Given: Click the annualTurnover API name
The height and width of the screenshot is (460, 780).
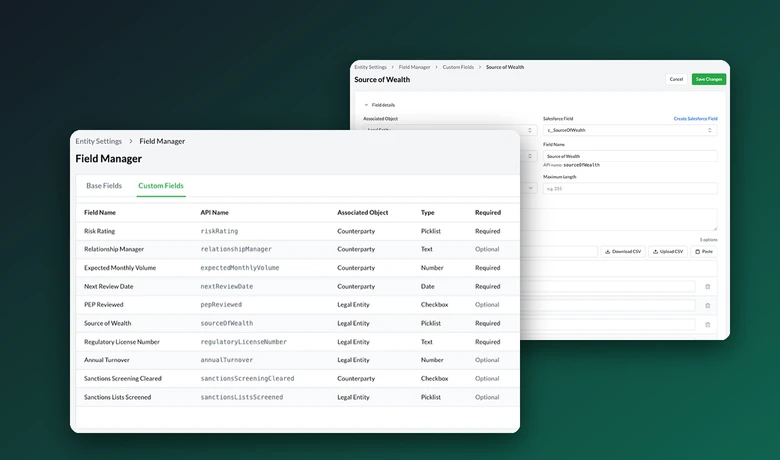Looking at the screenshot, I should pyautogui.click(x=226, y=360).
